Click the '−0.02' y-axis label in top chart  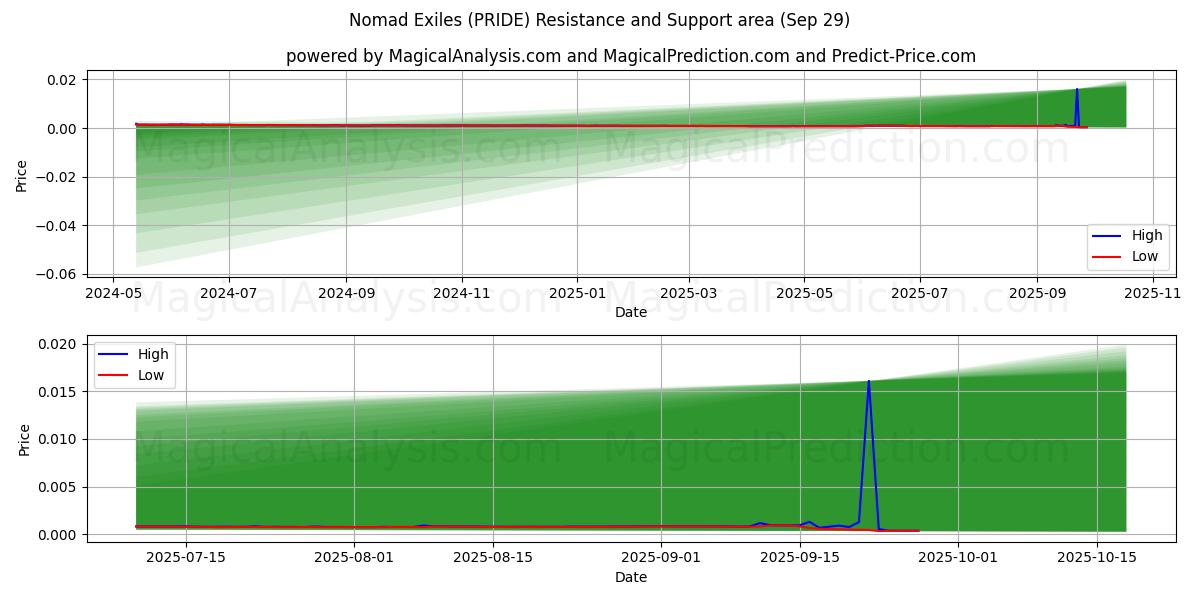click(x=57, y=177)
